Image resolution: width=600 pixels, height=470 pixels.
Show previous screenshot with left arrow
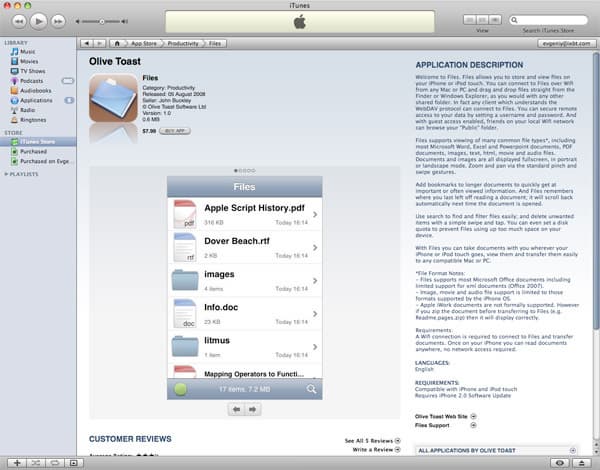pos(236,409)
